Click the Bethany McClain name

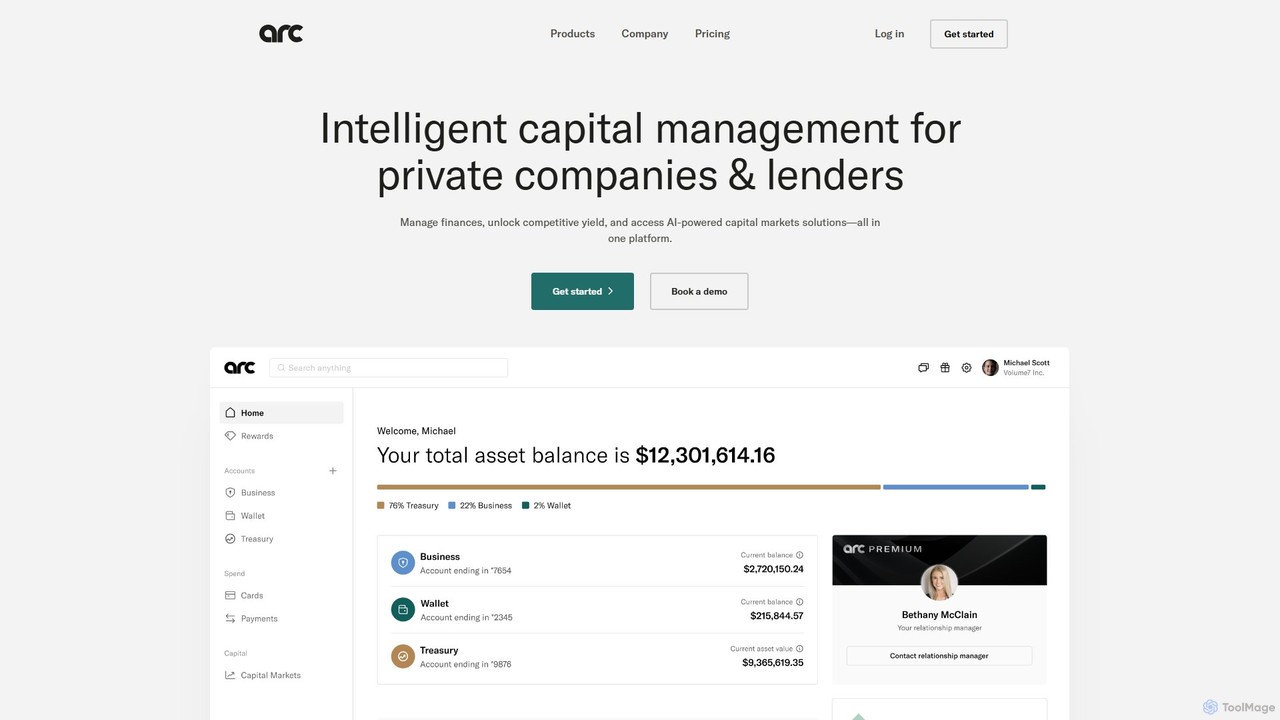pyautogui.click(x=939, y=615)
